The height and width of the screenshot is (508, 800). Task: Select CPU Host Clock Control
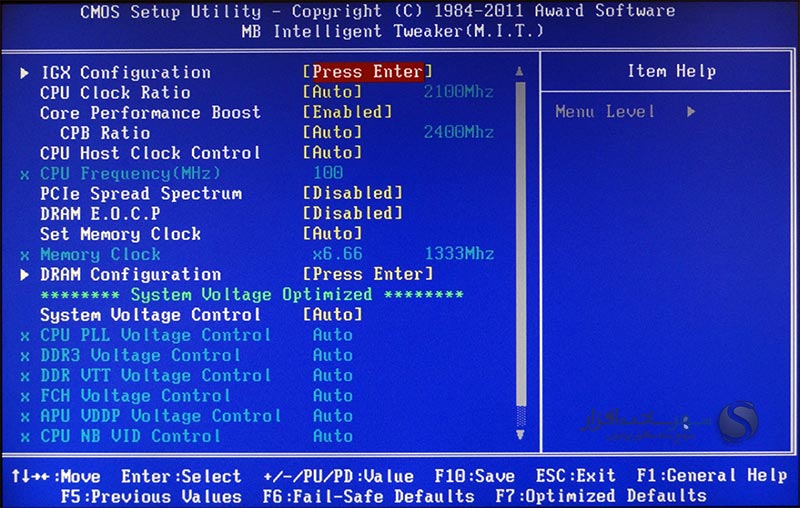coord(151,153)
